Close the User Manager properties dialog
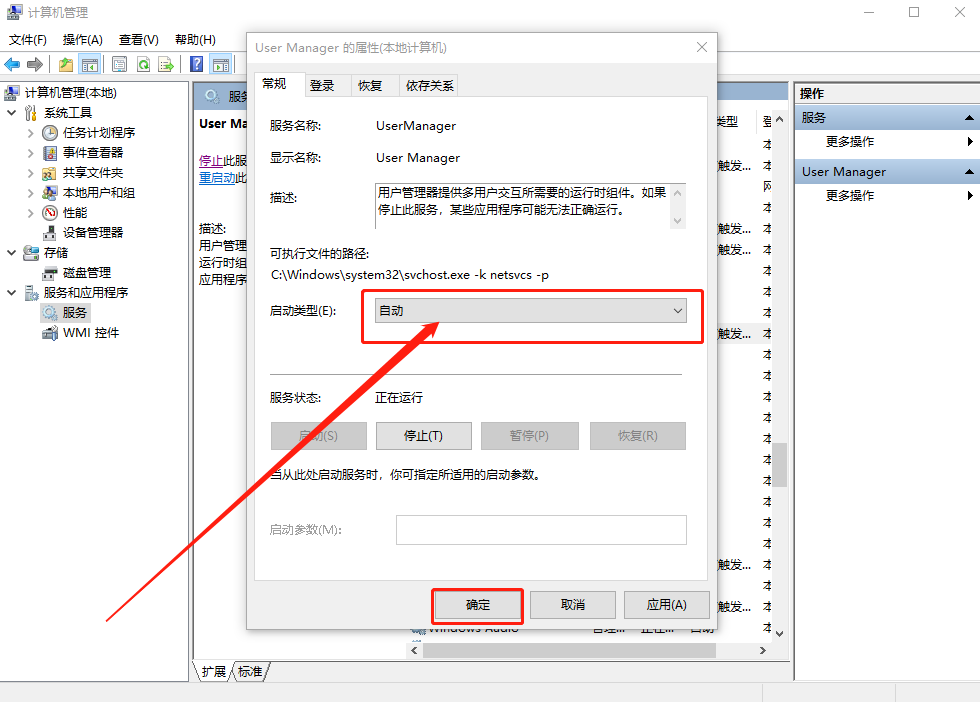The image size is (980, 702). tap(702, 48)
